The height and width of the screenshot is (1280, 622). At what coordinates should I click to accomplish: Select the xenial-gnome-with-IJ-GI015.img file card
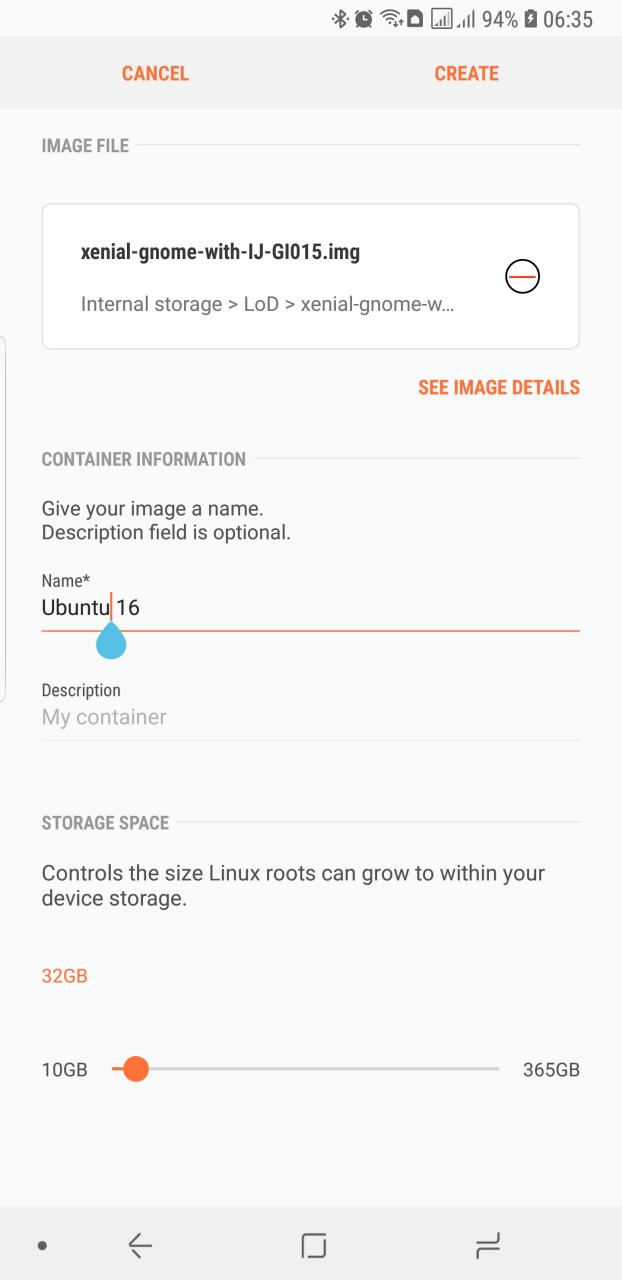click(280, 276)
